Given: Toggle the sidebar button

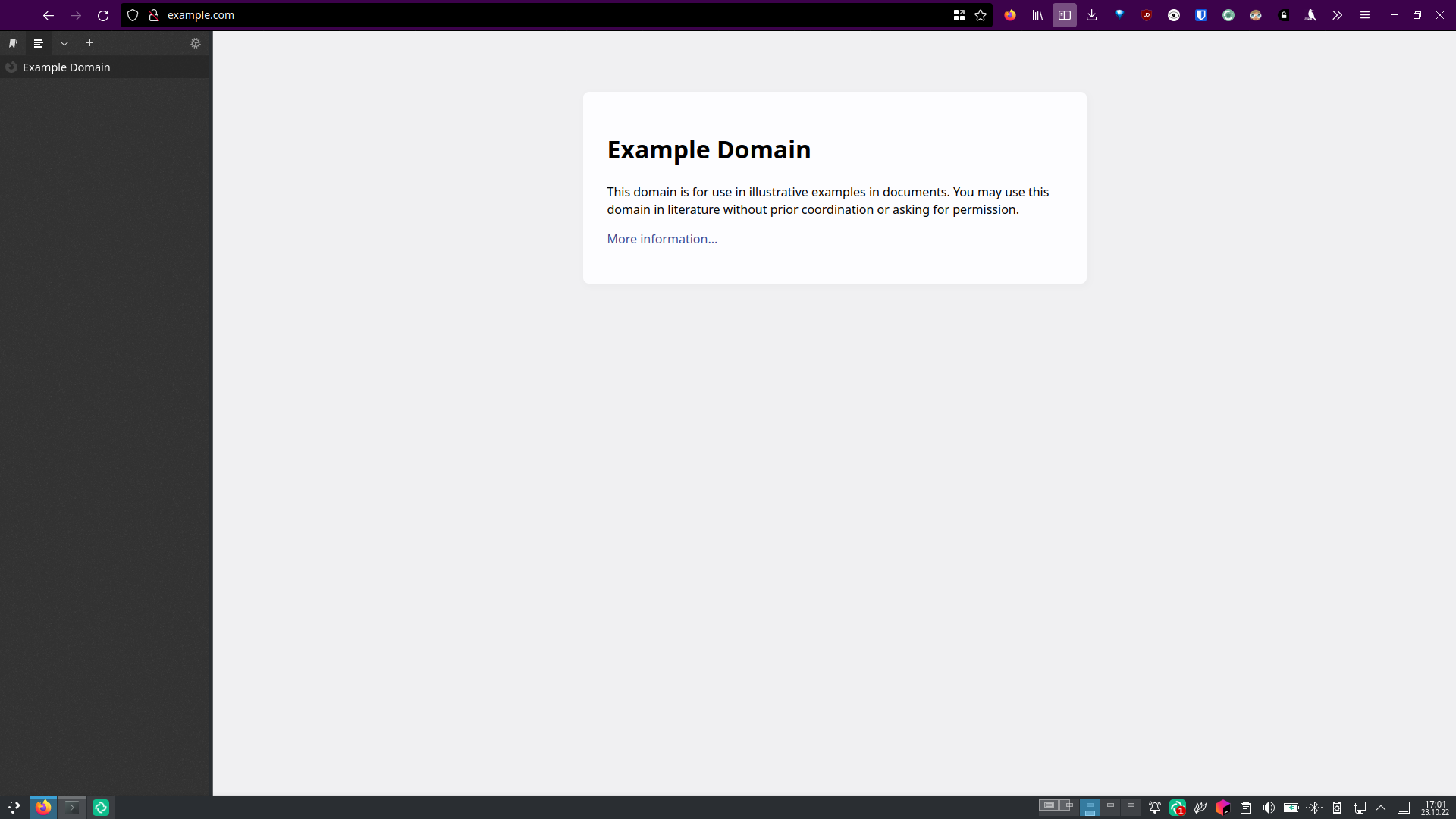Looking at the screenshot, I should point(1065,15).
